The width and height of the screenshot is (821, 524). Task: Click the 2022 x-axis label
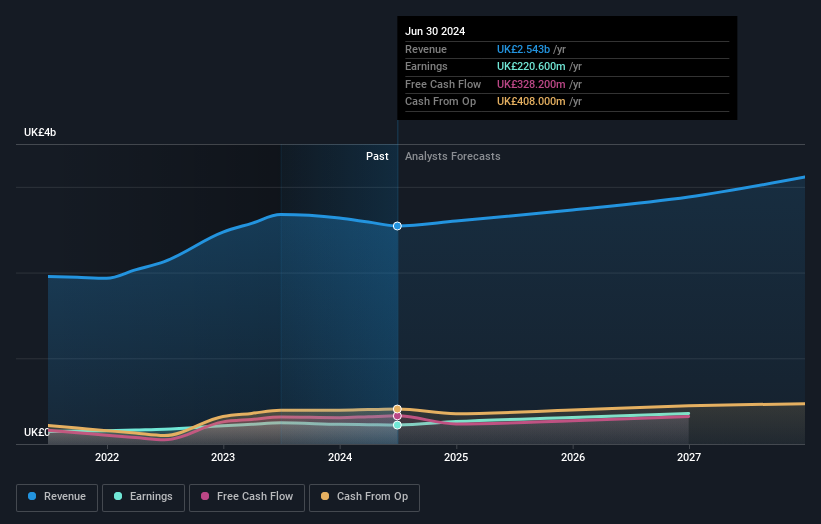coord(107,458)
